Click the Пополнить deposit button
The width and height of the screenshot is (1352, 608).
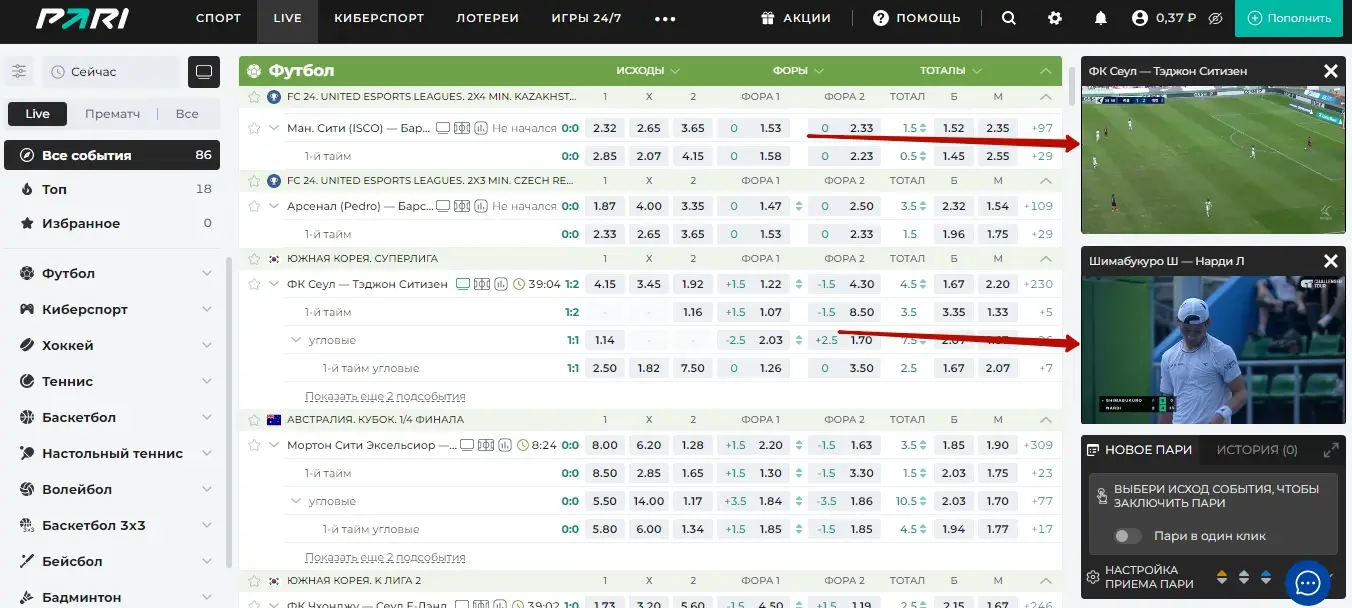point(1291,18)
